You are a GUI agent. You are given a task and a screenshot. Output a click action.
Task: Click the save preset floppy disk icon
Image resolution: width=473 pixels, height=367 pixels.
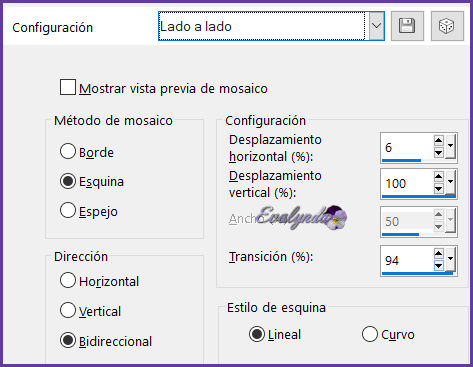[x=407, y=26]
